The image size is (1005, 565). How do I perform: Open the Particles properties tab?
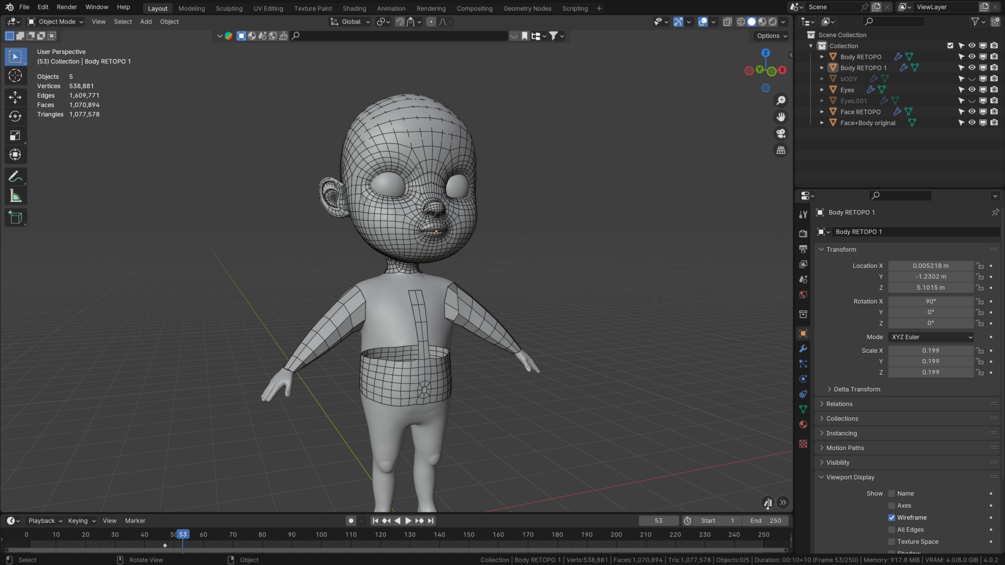pyautogui.click(x=803, y=363)
